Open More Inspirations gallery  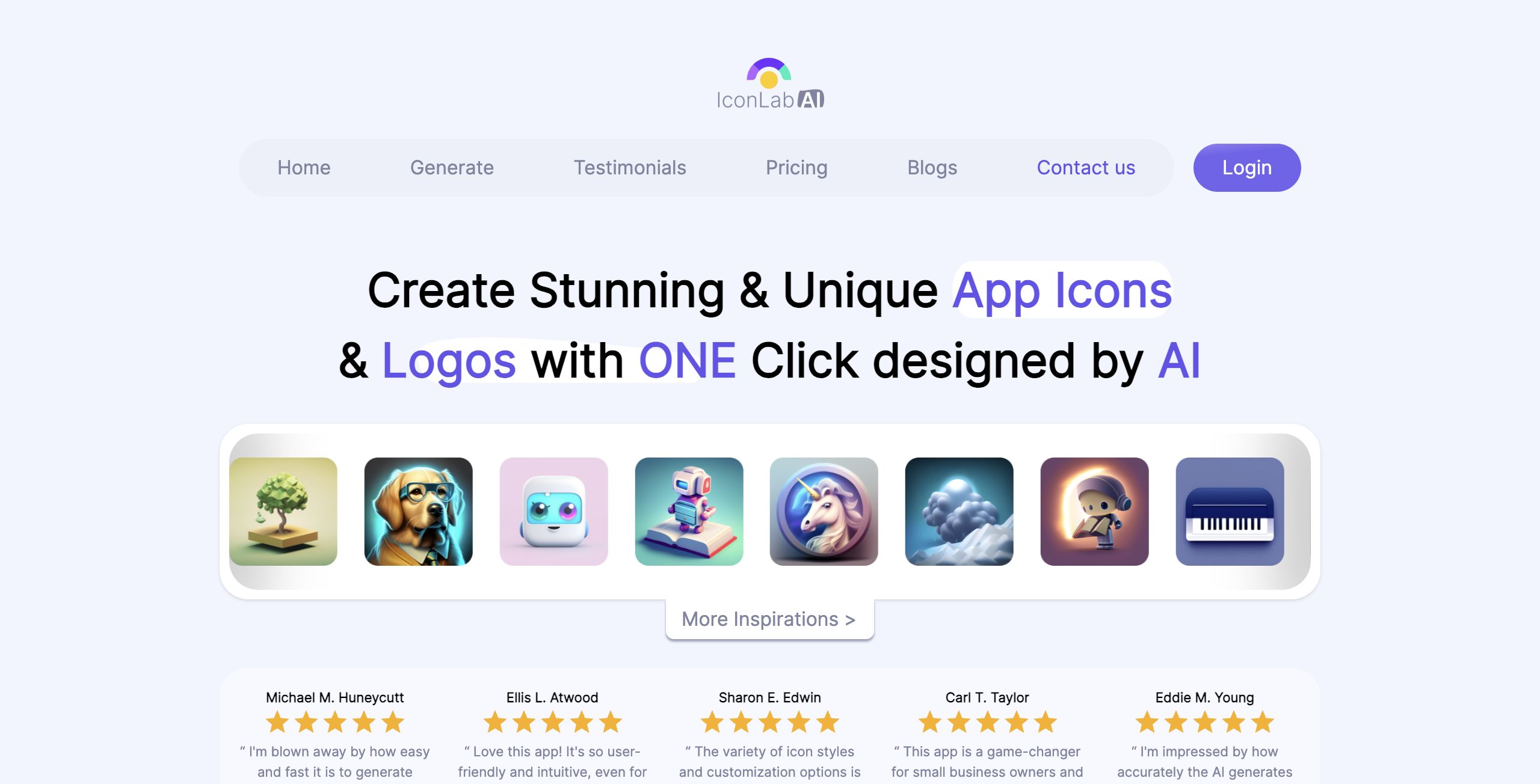tap(769, 619)
